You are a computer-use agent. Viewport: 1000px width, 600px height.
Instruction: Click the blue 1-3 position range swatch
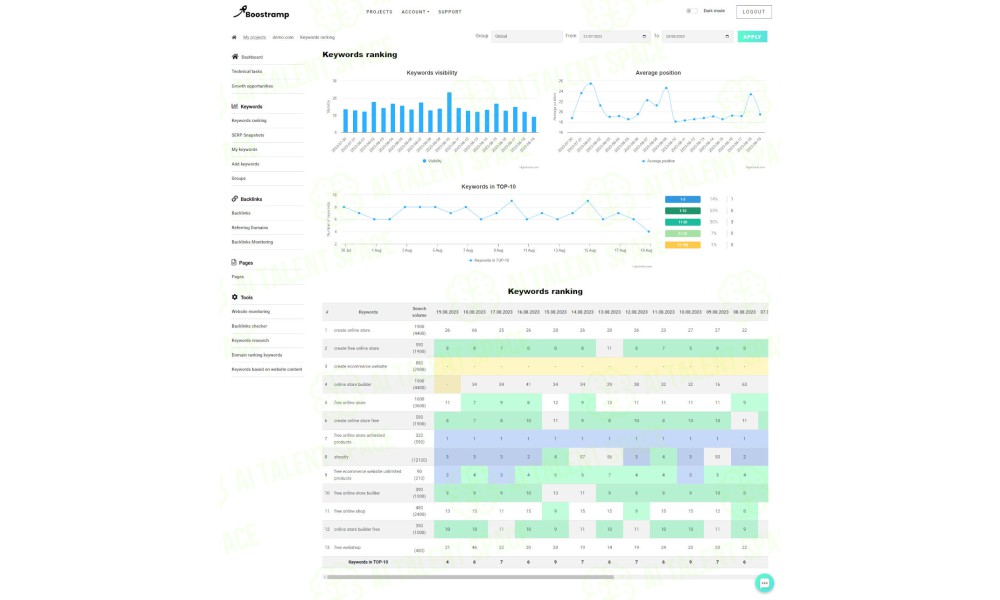tap(682, 200)
